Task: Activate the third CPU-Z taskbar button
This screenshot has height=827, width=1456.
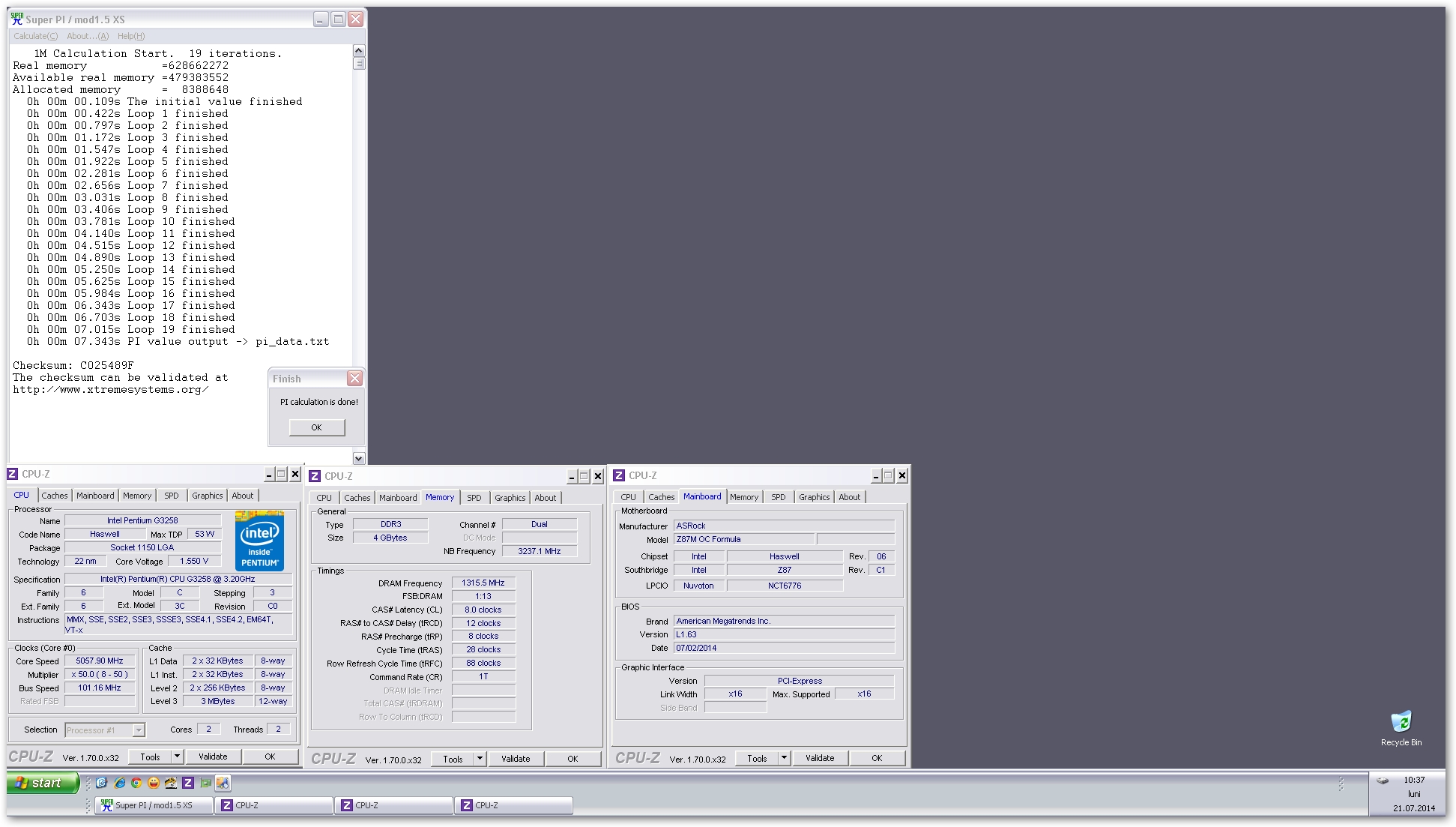Action: [514, 805]
